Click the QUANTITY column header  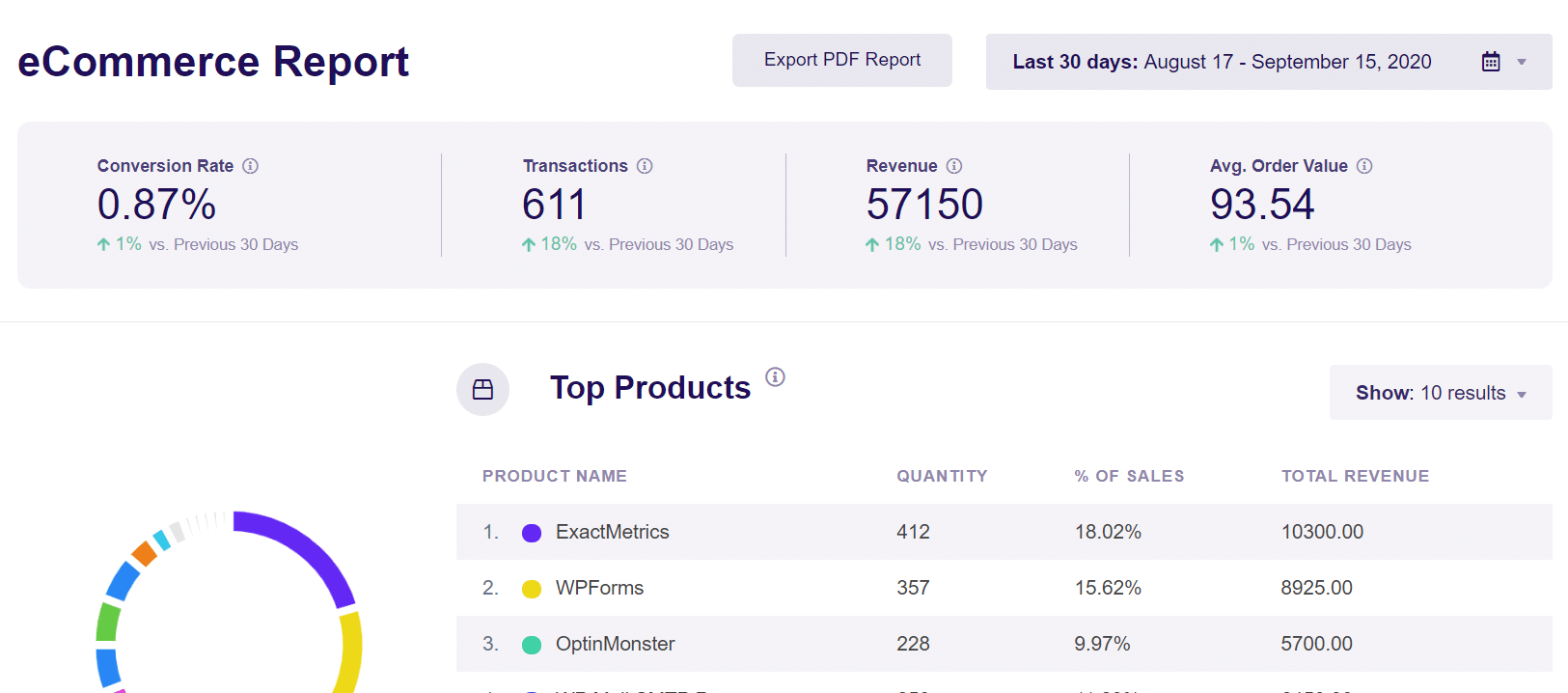tap(942, 476)
